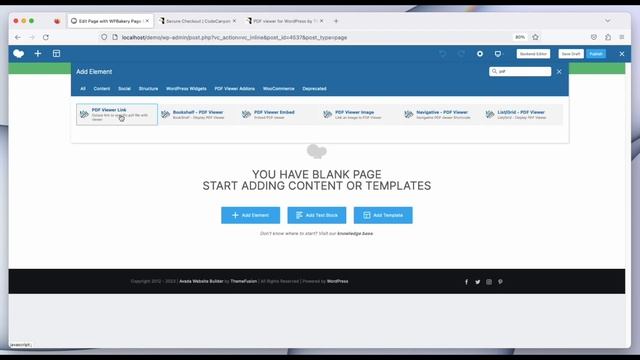Image resolution: width=640 pixels, height=360 pixels.
Task: Open the browser extensions icon
Action: pos(608,37)
